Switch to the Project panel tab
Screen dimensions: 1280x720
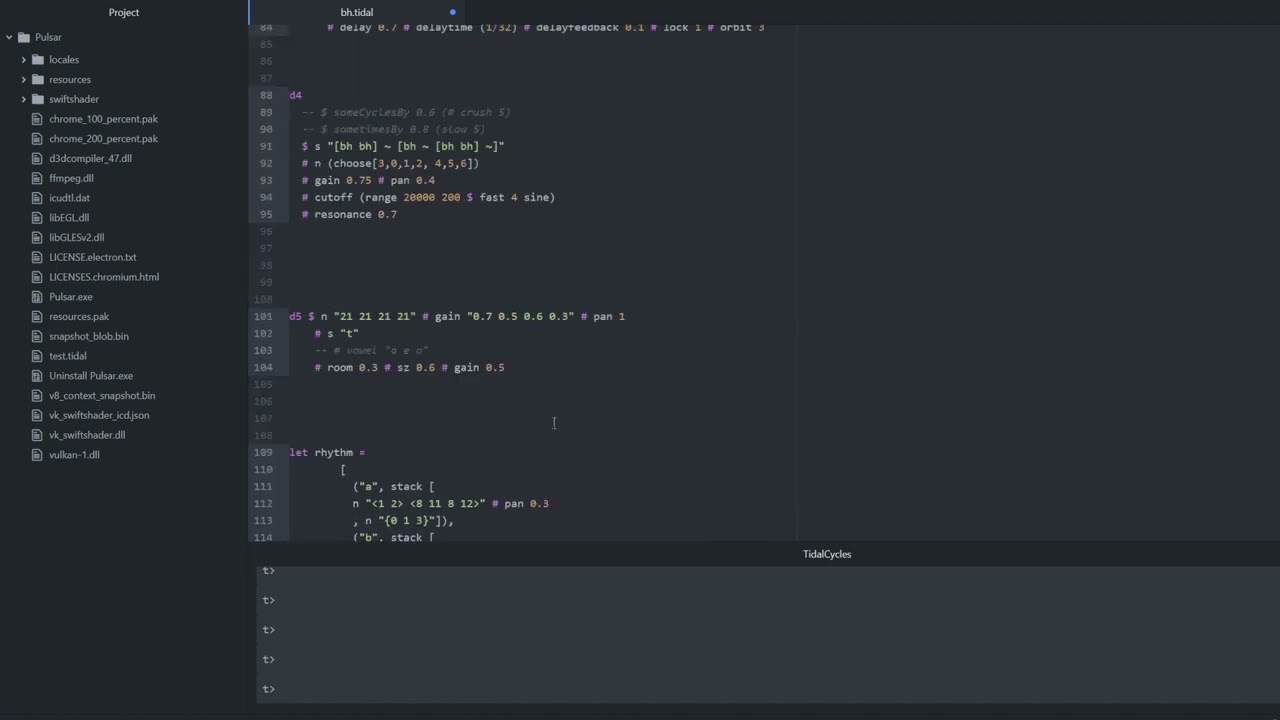(x=124, y=12)
